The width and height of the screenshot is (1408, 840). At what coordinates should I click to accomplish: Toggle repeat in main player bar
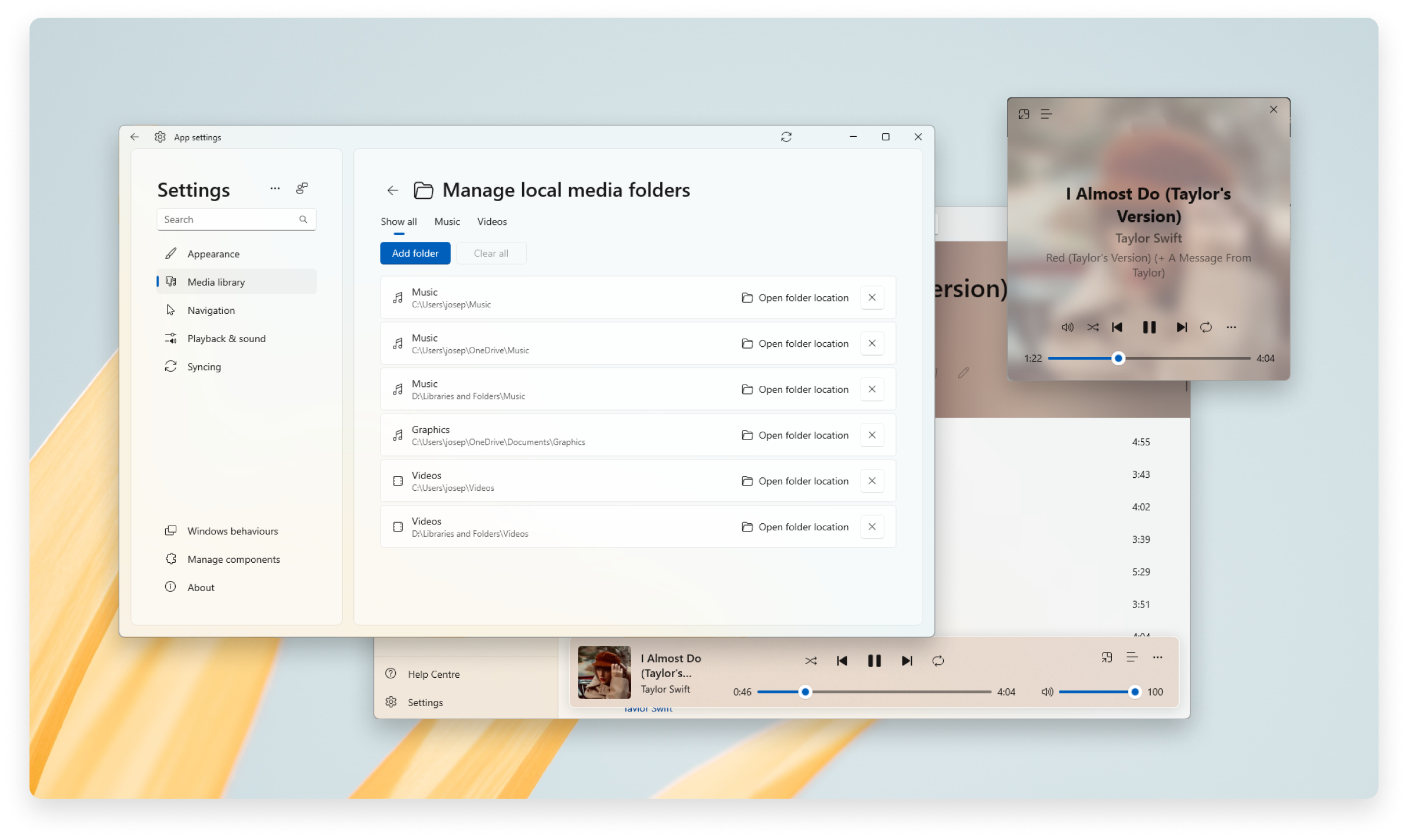click(938, 661)
